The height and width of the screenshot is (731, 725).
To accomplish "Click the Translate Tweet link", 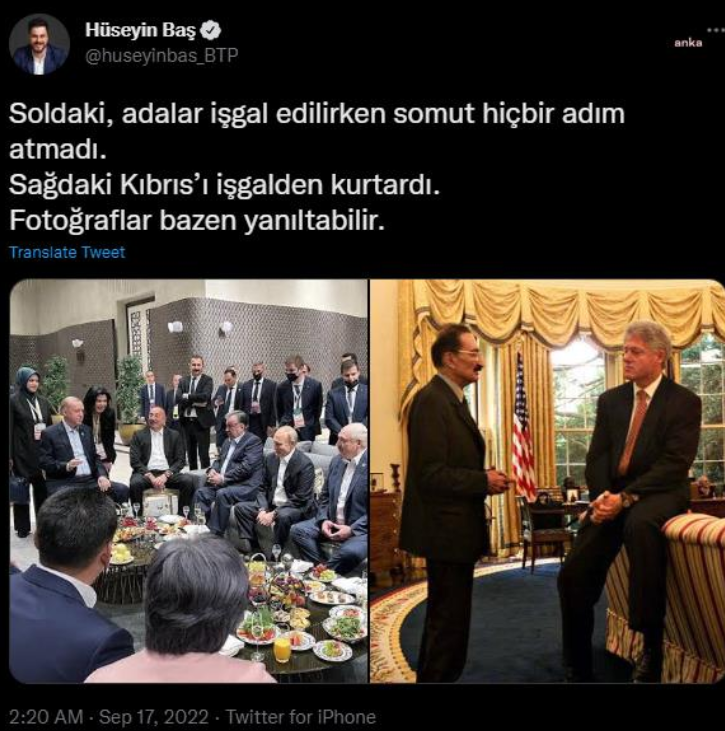I will click(x=67, y=252).
